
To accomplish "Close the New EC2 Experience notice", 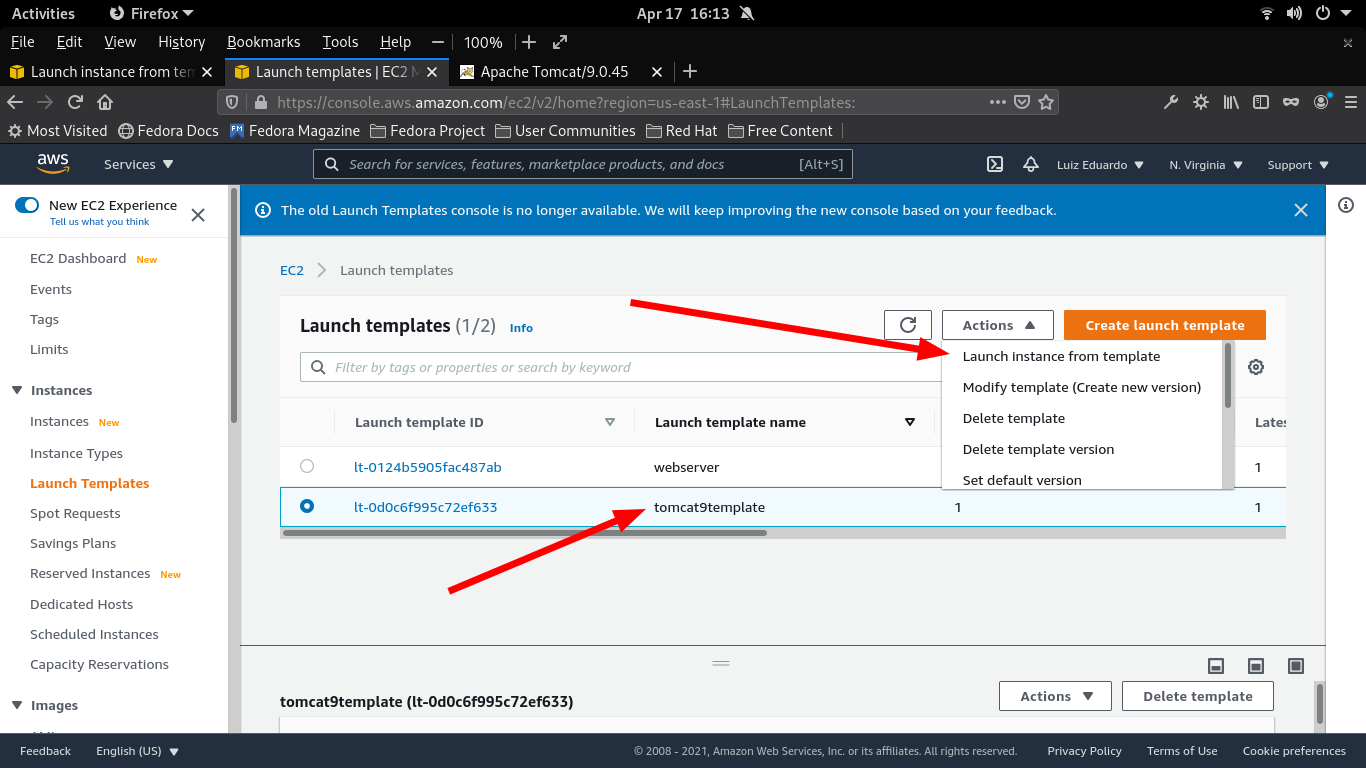I will [198, 214].
